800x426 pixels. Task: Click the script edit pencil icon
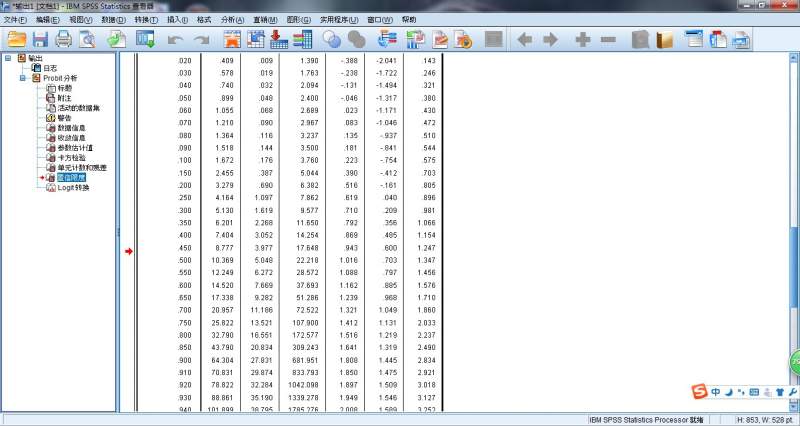(x=440, y=39)
